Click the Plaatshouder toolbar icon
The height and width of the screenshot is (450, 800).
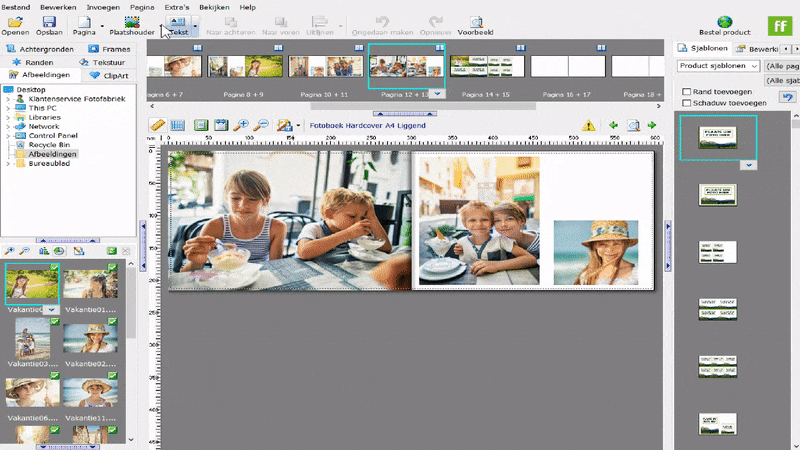coord(132,21)
